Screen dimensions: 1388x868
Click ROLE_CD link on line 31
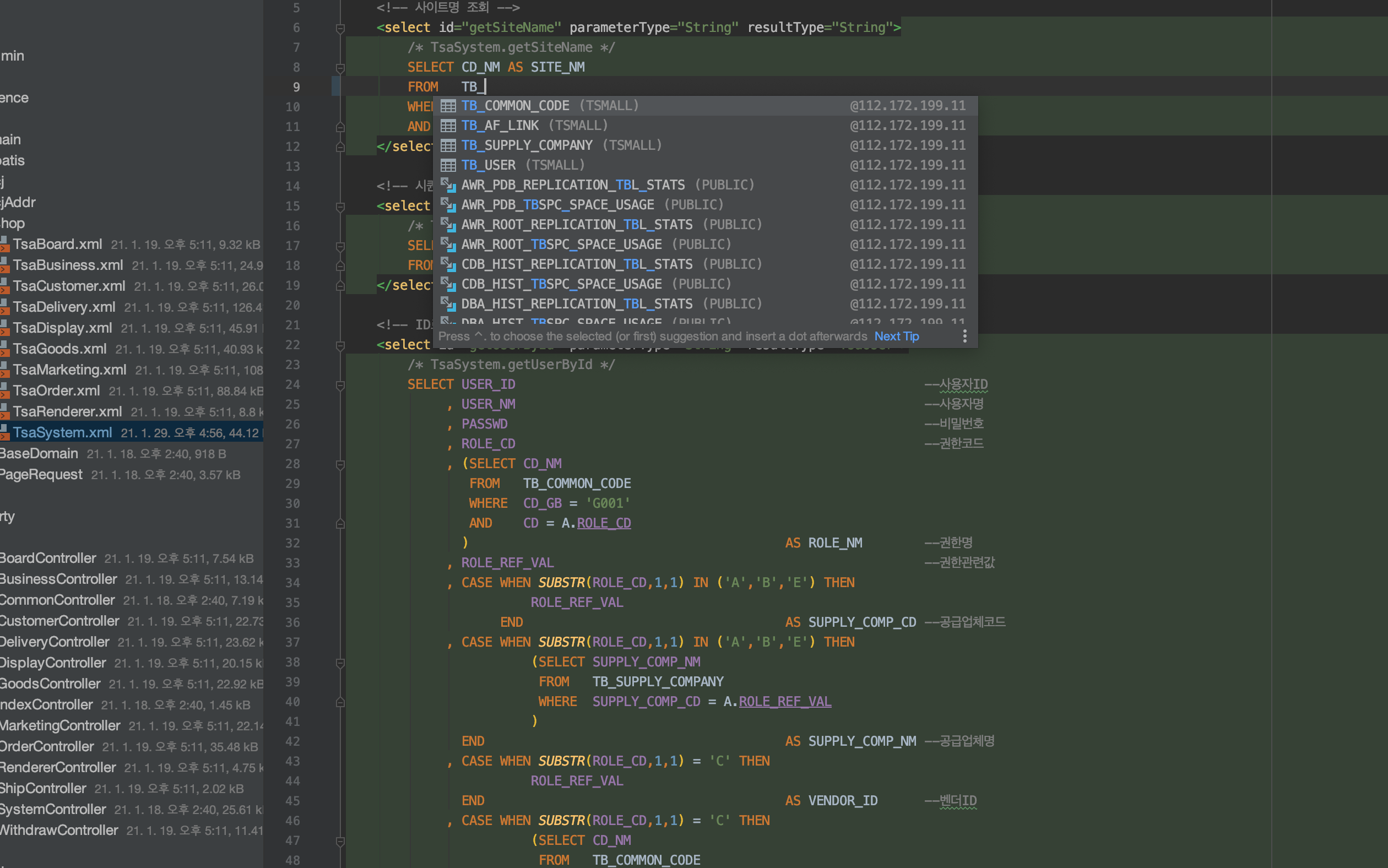point(604,524)
